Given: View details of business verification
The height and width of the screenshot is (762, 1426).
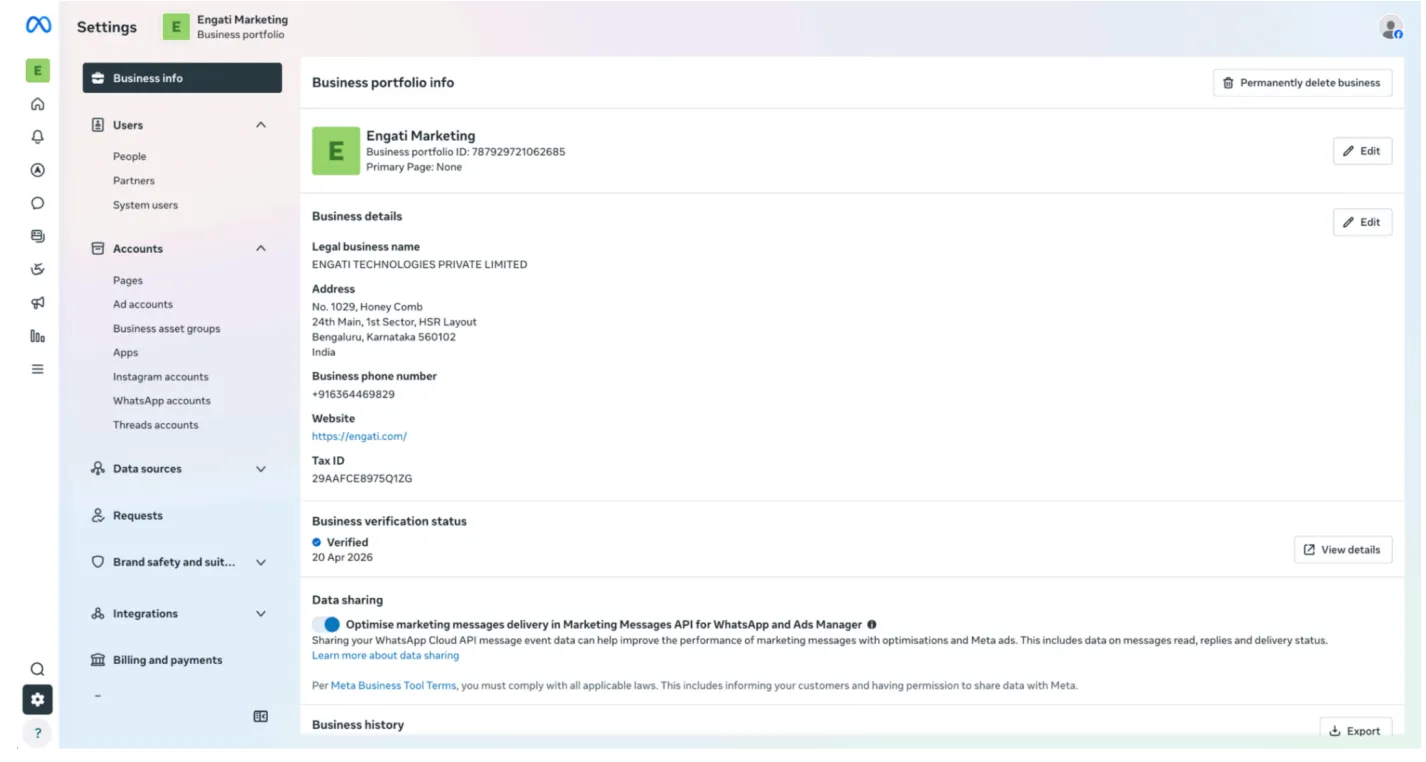Looking at the screenshot, I should (x=1343, y=550).
